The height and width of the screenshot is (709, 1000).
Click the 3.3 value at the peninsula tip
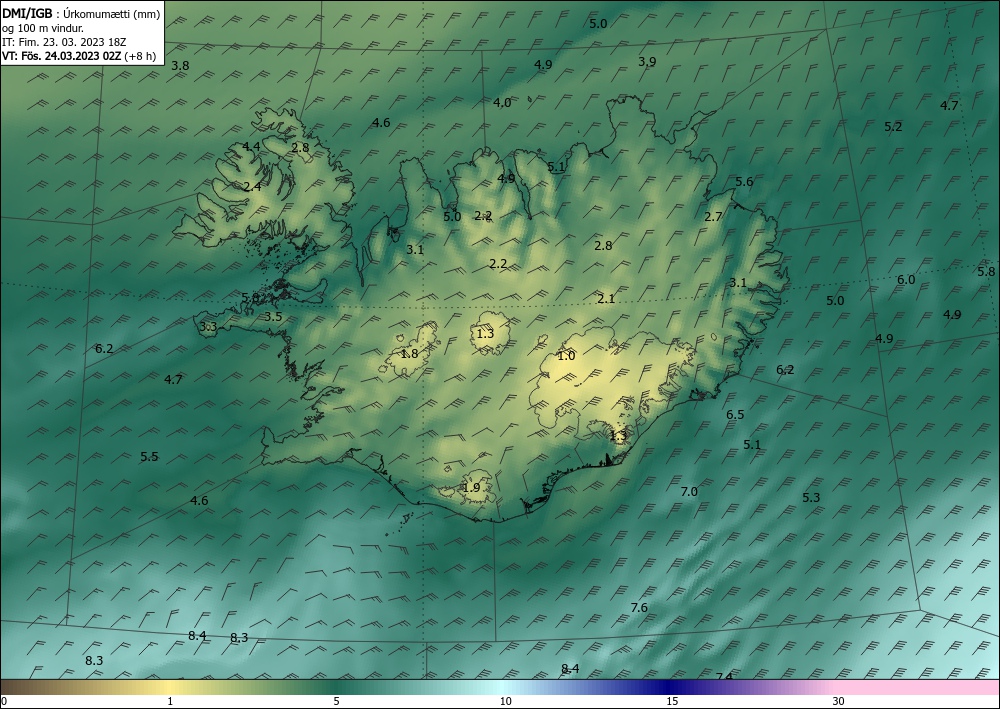pos(209,328)
